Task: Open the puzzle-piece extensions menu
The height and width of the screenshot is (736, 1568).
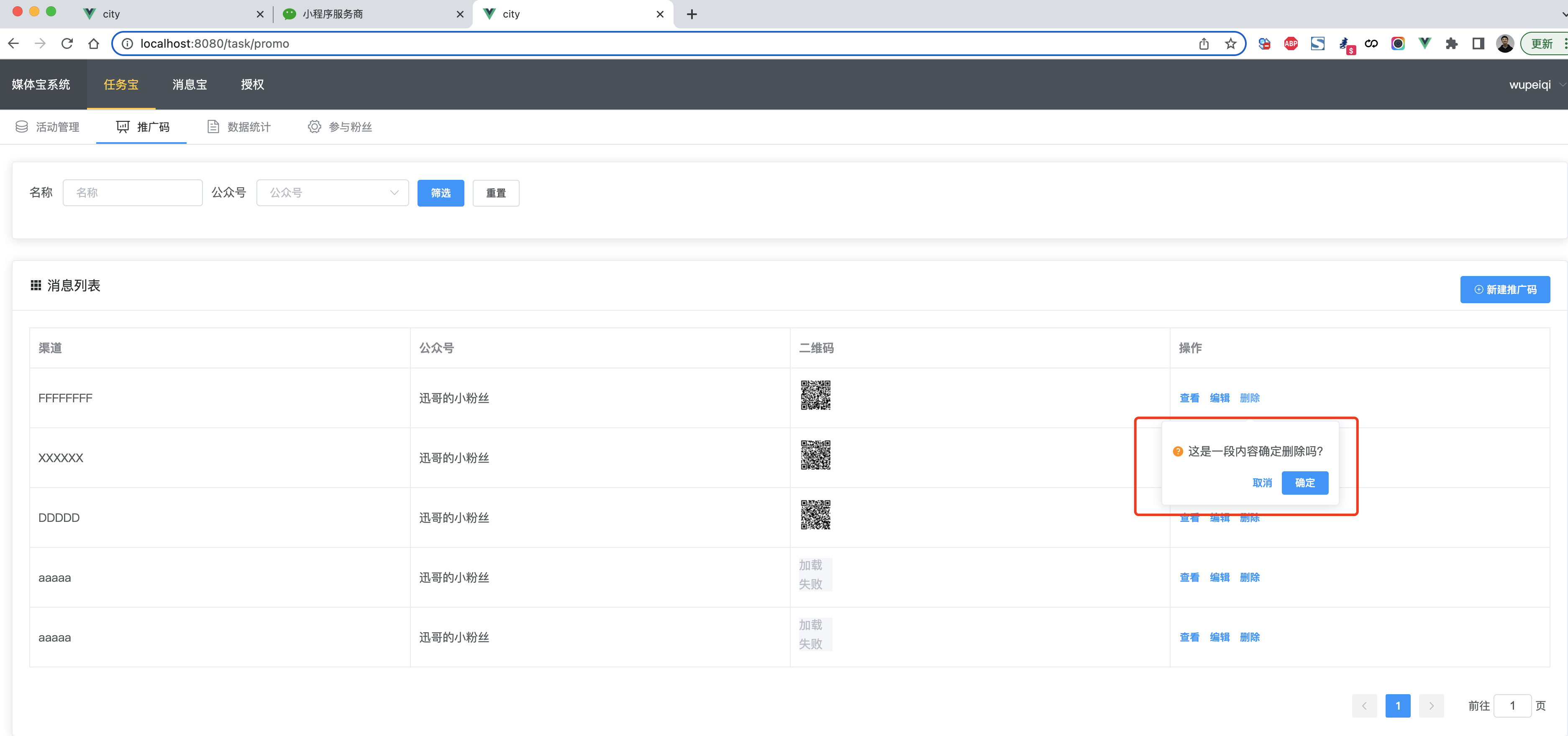Action: click(x=1451, y=43)
